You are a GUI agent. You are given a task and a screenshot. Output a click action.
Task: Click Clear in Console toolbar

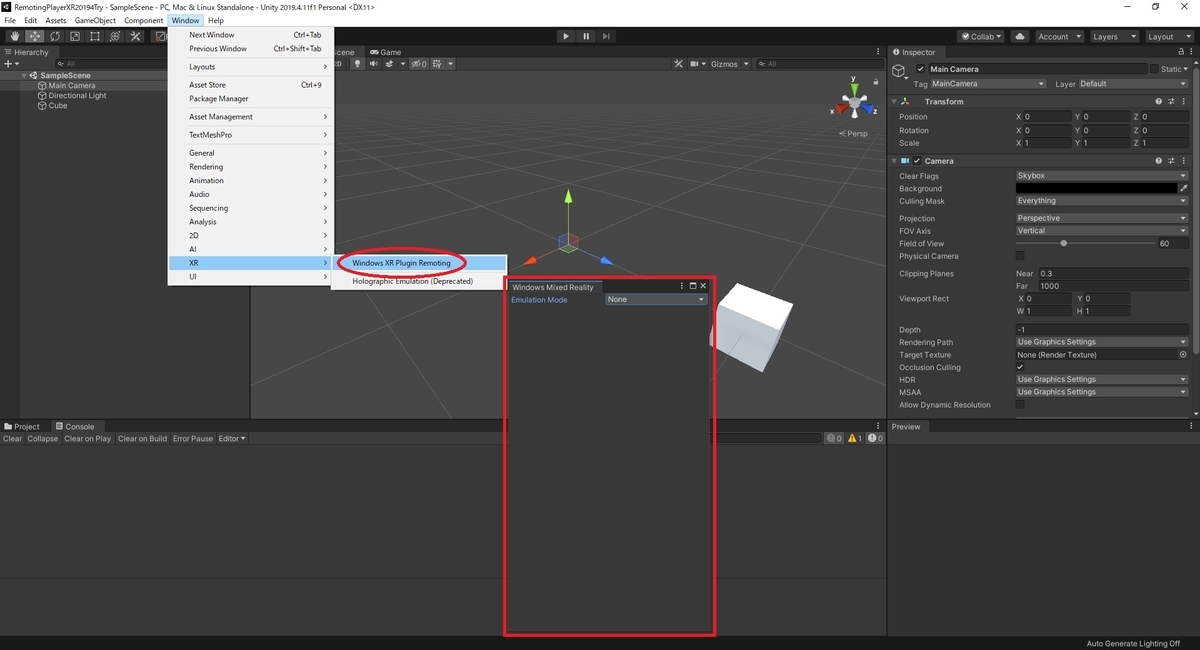coord(12,438)
